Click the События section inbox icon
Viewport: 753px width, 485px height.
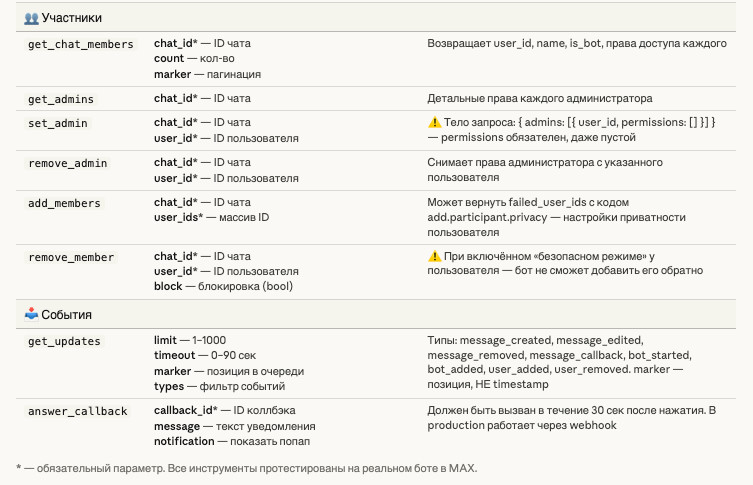click(x=31, y=314)
